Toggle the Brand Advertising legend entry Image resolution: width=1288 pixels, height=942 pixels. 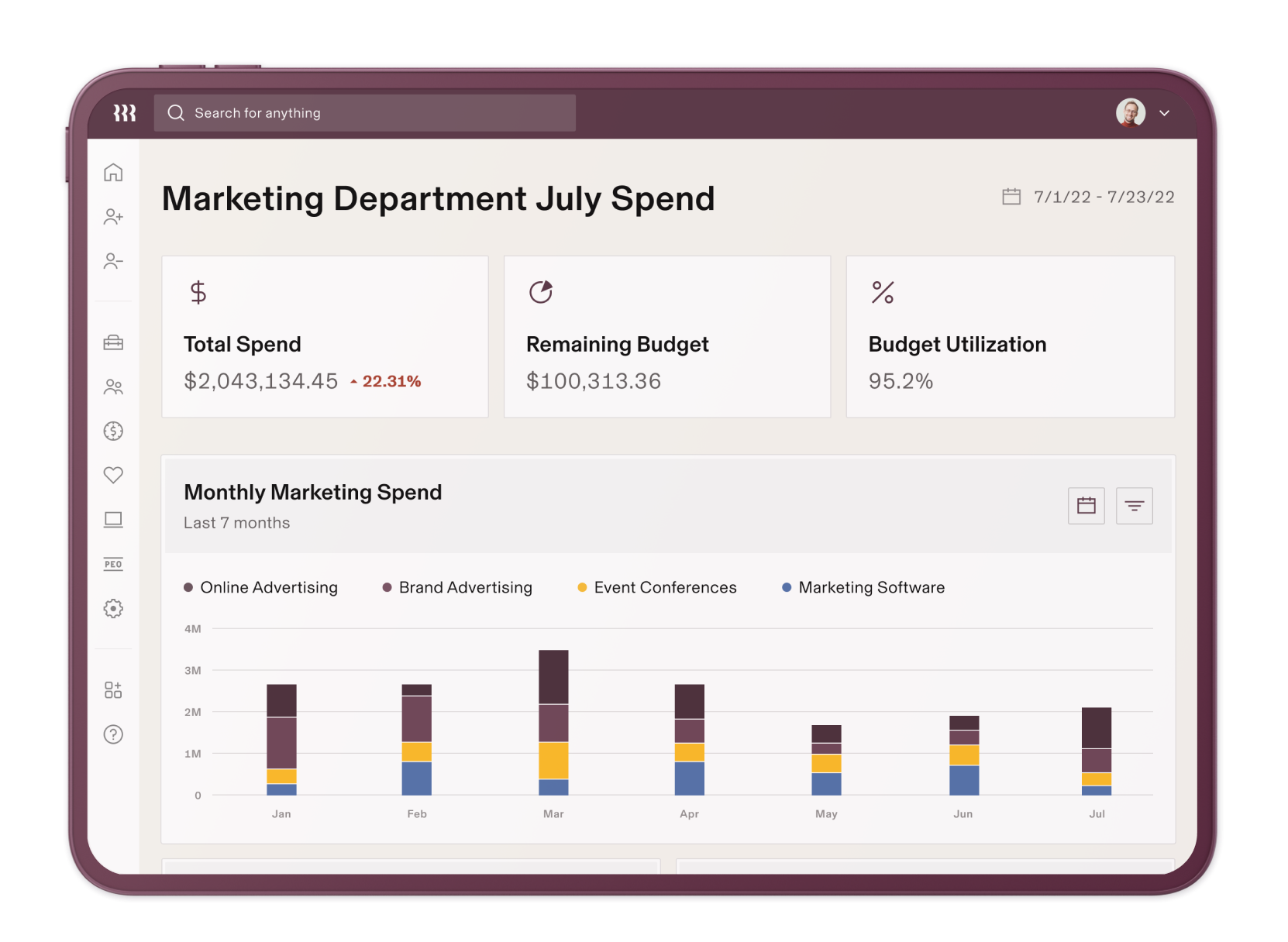coord(464,587)
